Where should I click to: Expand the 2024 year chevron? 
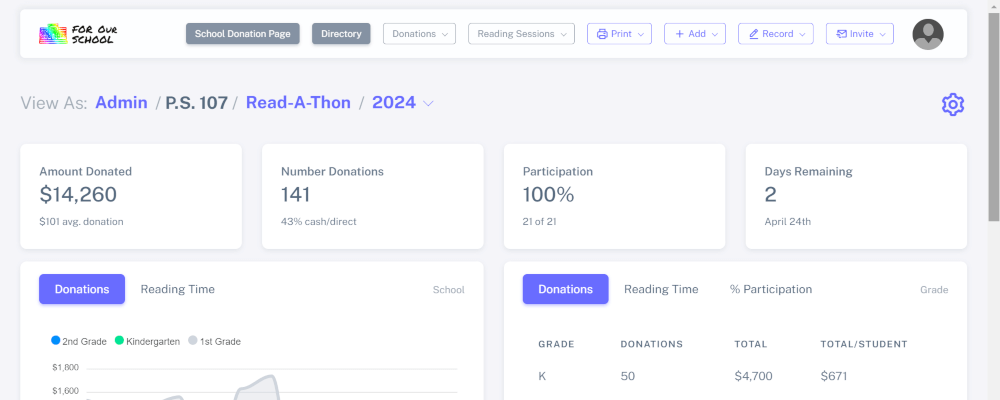click(429, 103)
